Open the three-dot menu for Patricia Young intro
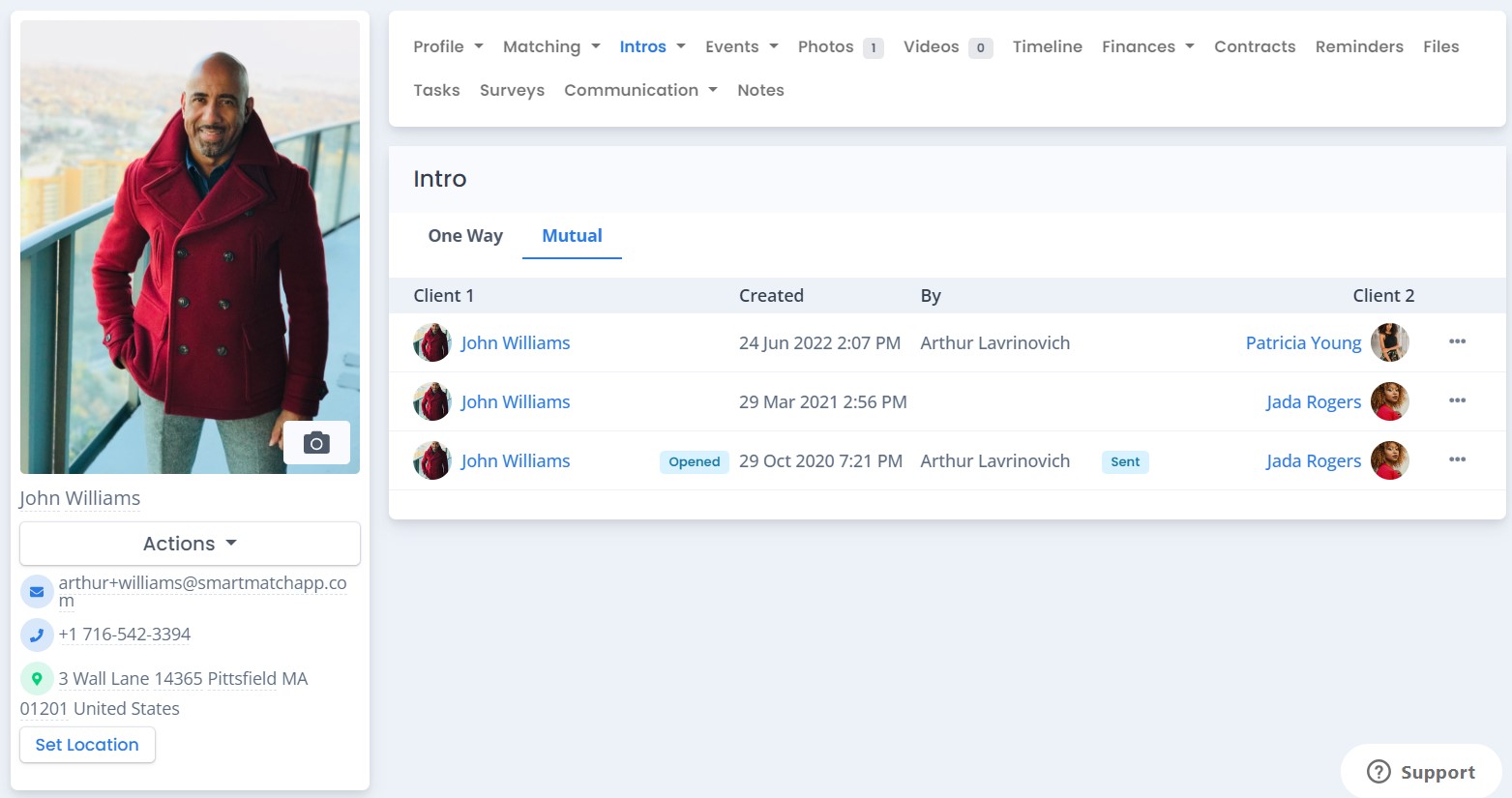The image size is (1512, 798). (x=1457, y=342)
